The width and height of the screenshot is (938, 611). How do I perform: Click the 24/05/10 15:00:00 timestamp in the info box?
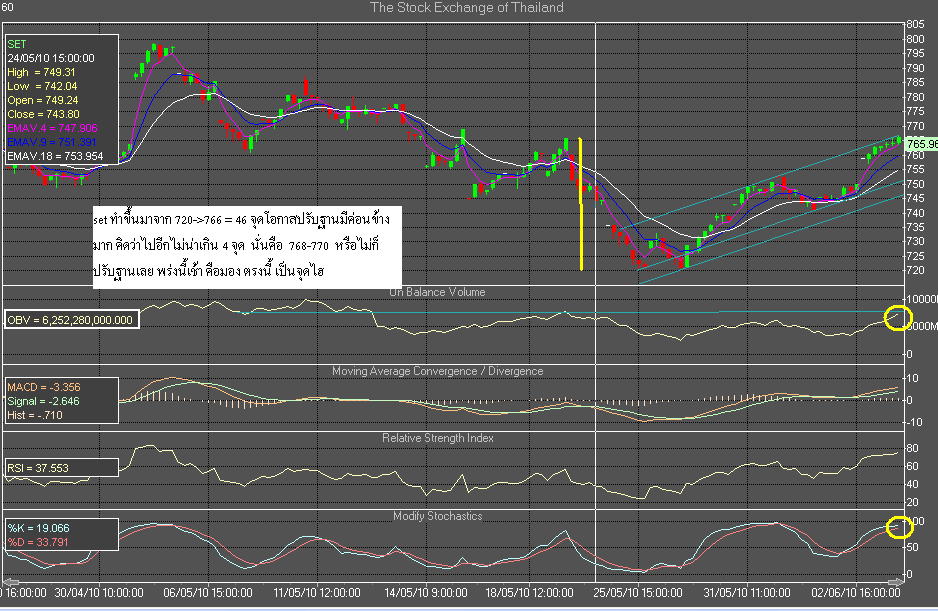pyautogui.click(x=51, y=58)
